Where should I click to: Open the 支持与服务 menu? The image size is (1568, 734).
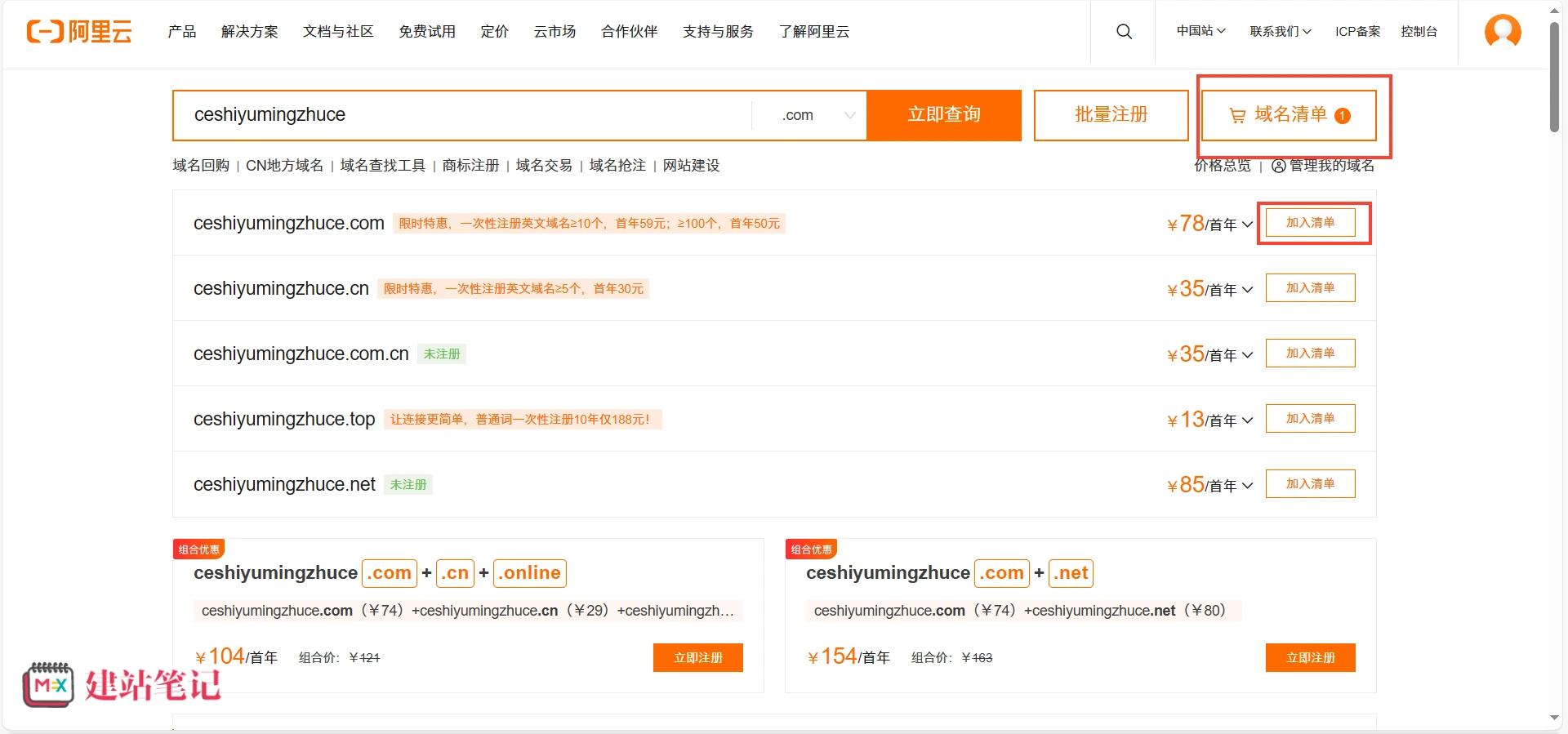click(x=719, y=32)
